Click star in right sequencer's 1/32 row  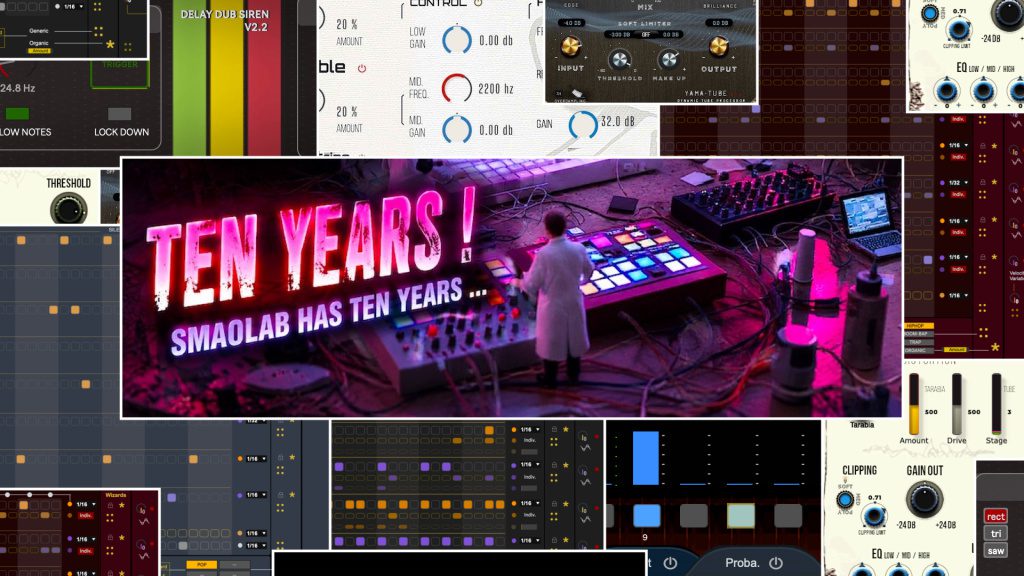(995, 182)
